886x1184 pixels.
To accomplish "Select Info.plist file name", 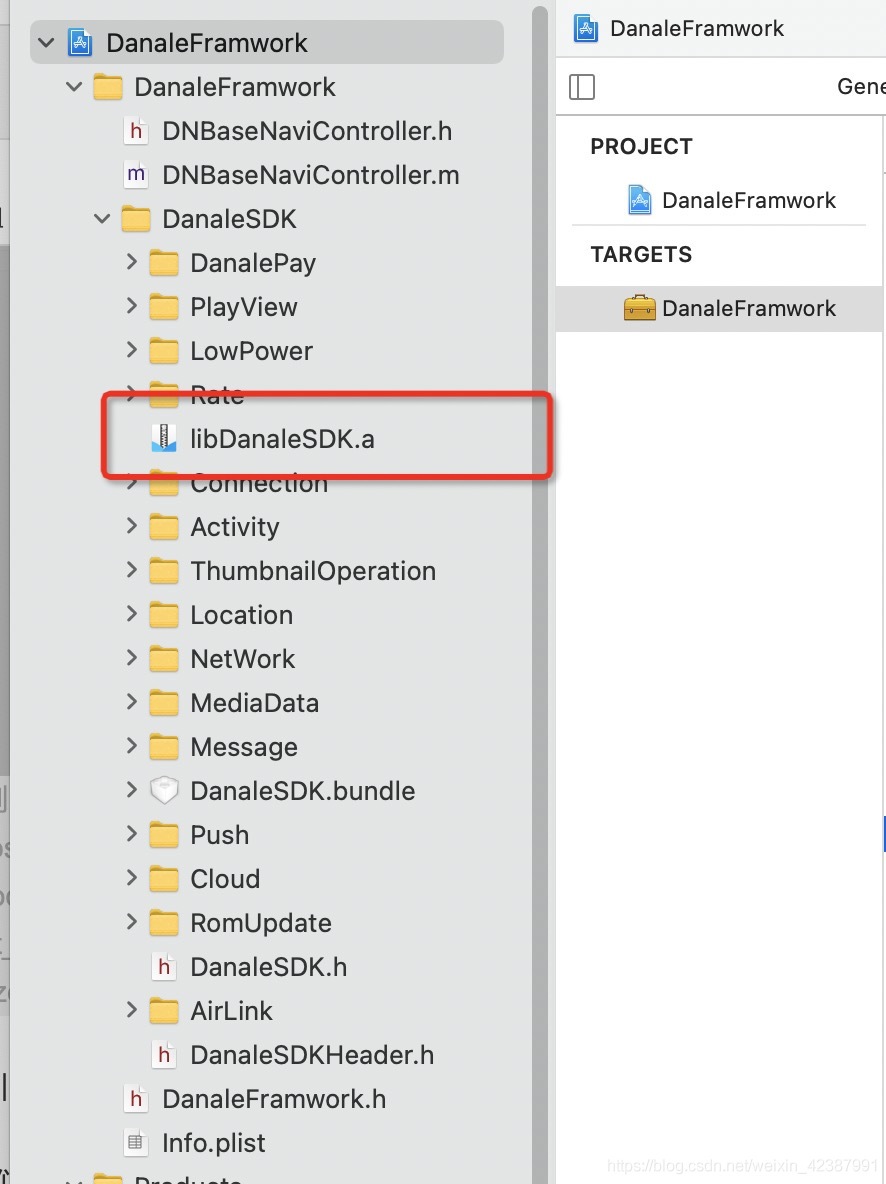I will tap(214, 1142).
